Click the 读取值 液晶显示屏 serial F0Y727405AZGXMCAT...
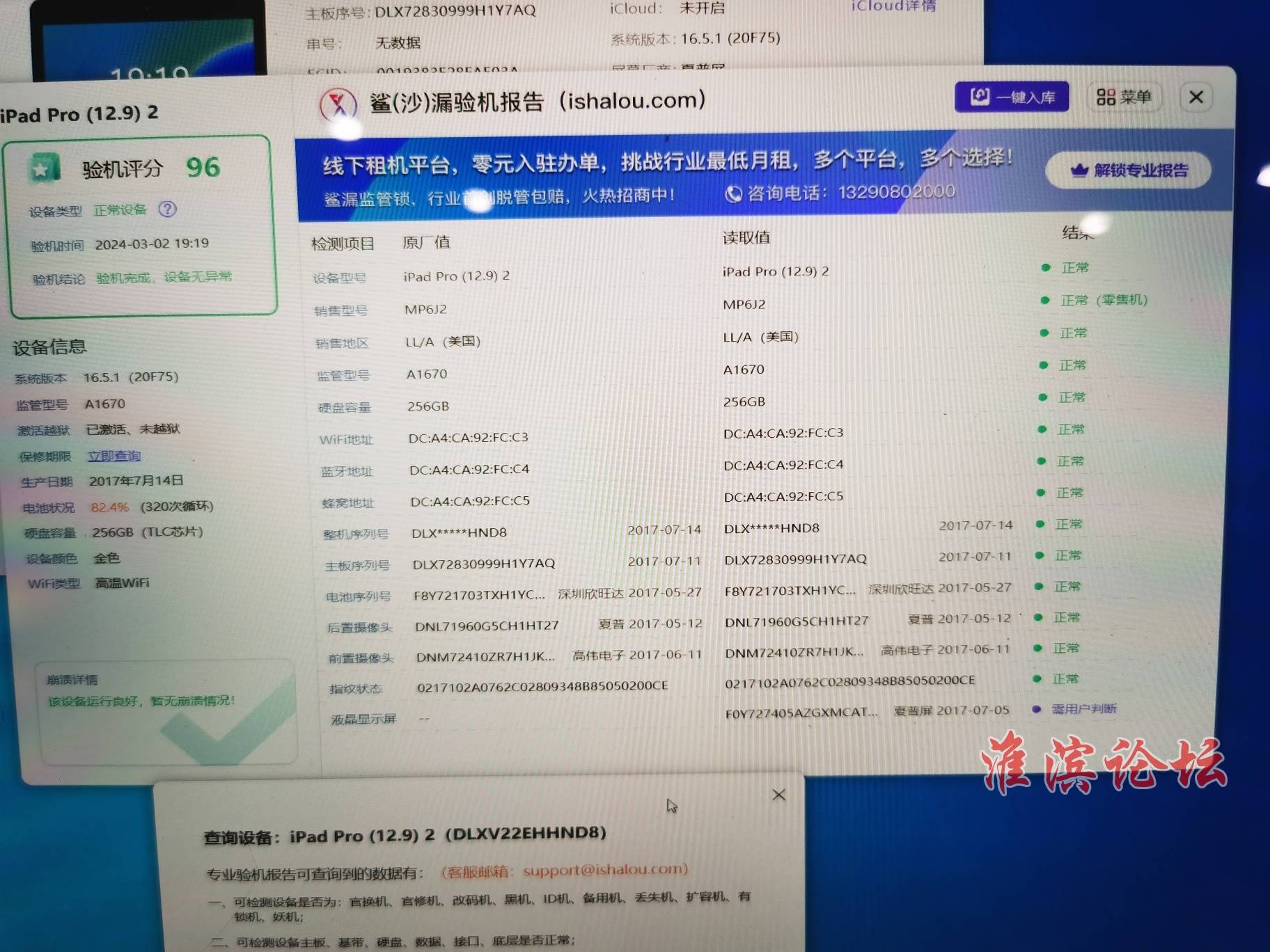 pos(801,713)
